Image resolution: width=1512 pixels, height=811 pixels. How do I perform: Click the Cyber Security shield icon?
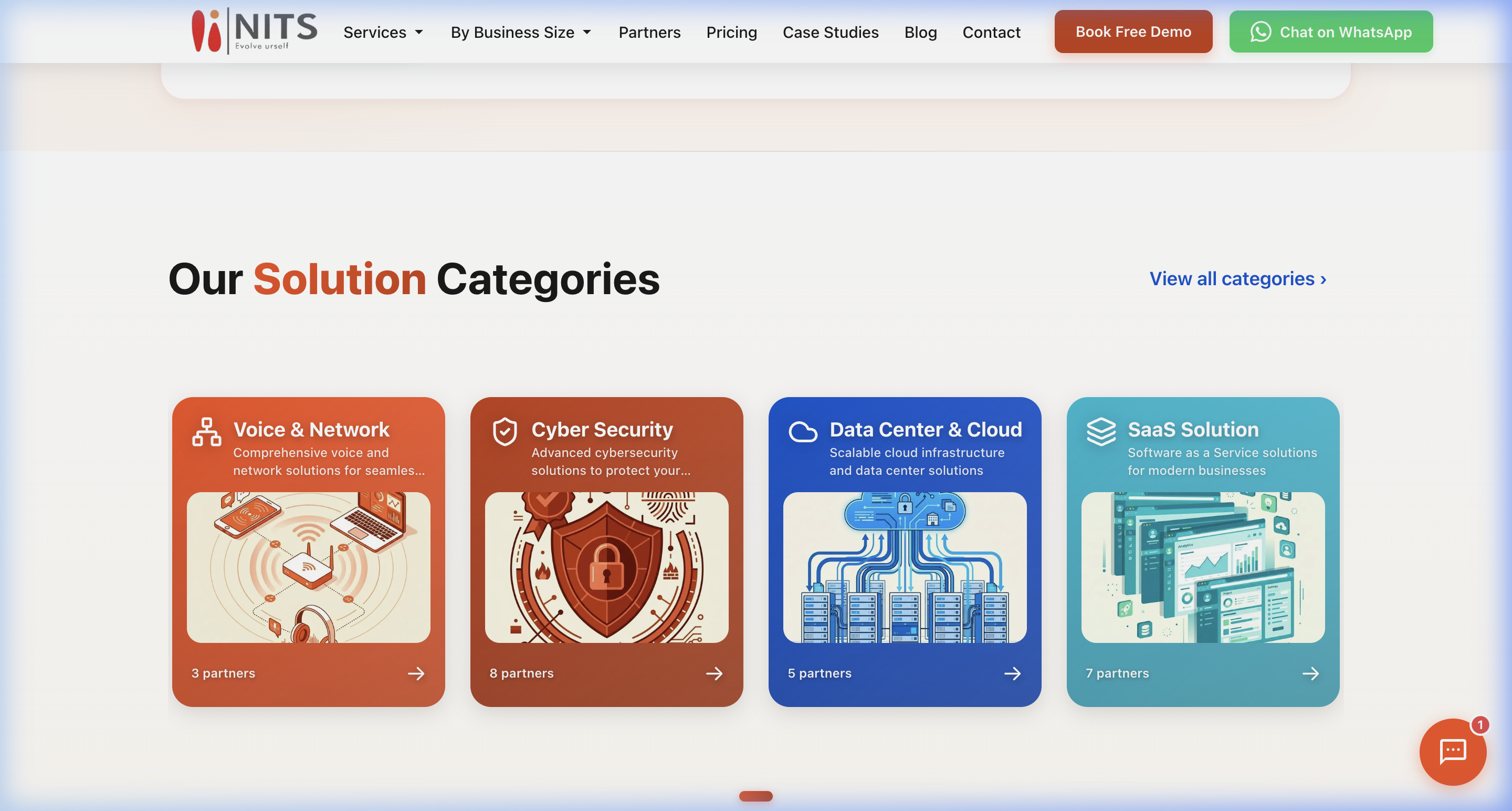pyautogui.click(x=505, y=432)
